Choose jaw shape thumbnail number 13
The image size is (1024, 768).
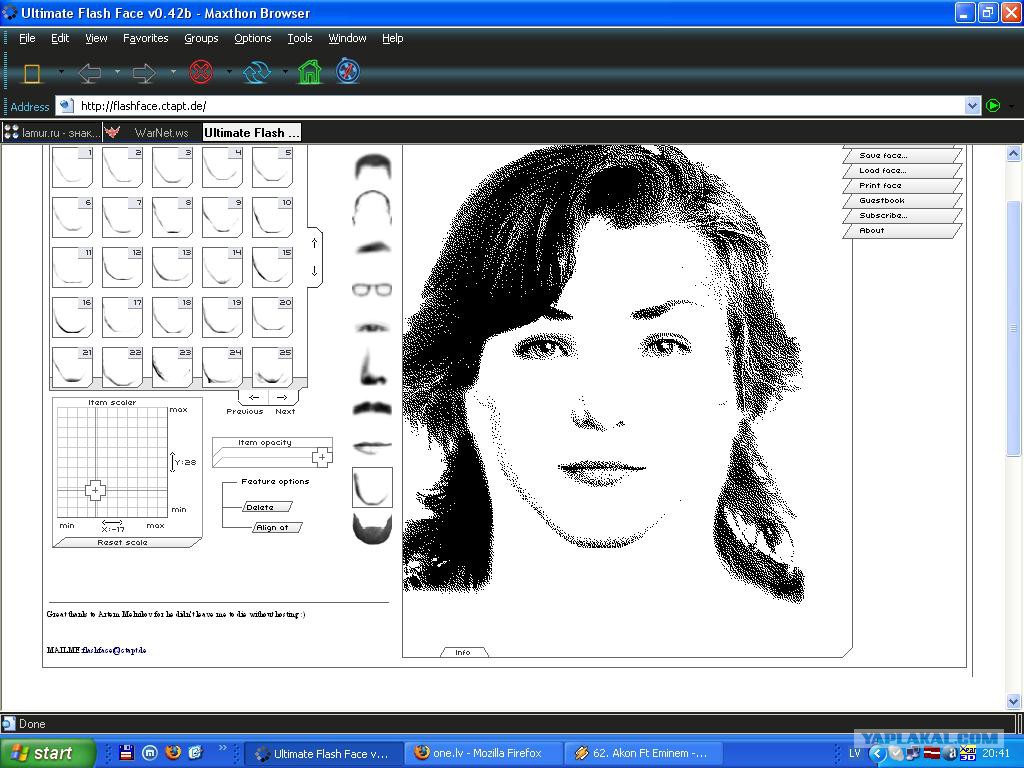pyautogui.click(x=172, y=267)
